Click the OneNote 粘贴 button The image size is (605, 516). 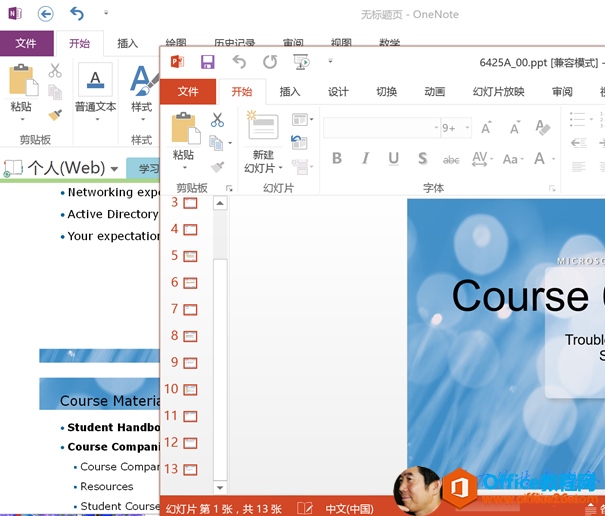pos(22,93)
